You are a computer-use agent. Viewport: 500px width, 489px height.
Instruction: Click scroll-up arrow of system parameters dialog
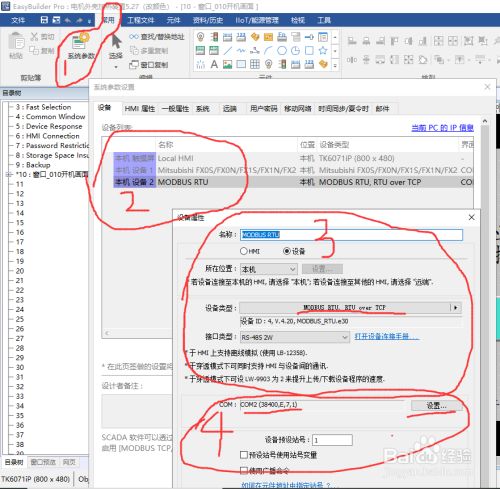[x=485, y=121]
